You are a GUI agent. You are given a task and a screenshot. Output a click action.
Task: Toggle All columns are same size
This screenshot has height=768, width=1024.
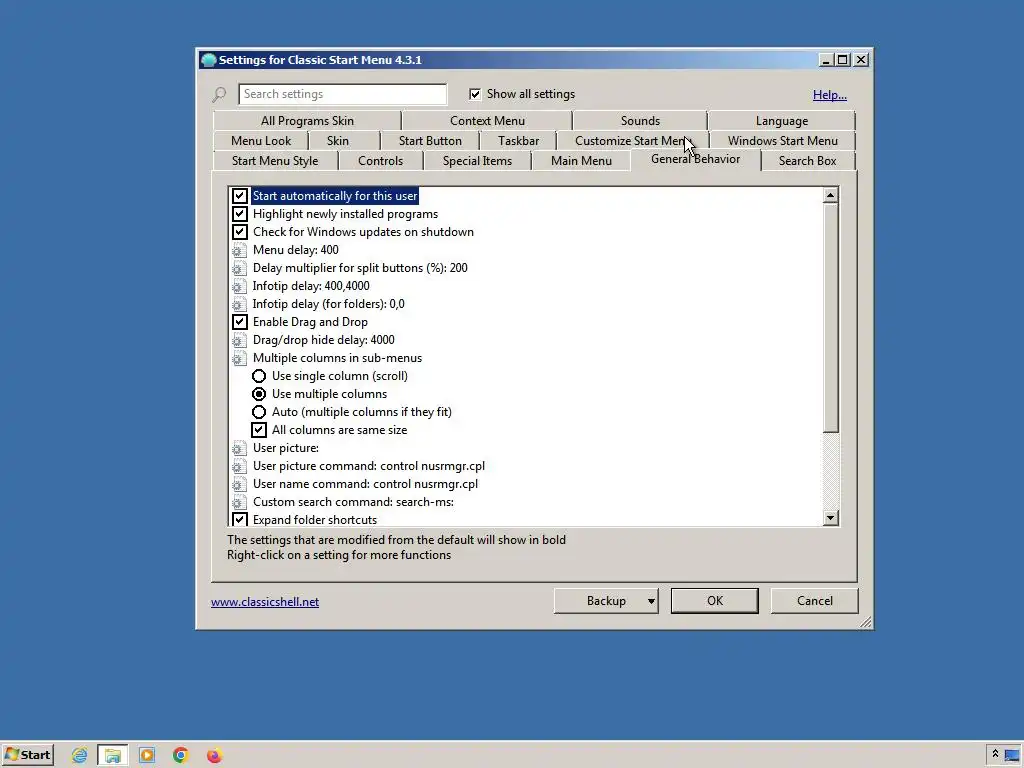point(259,430)
